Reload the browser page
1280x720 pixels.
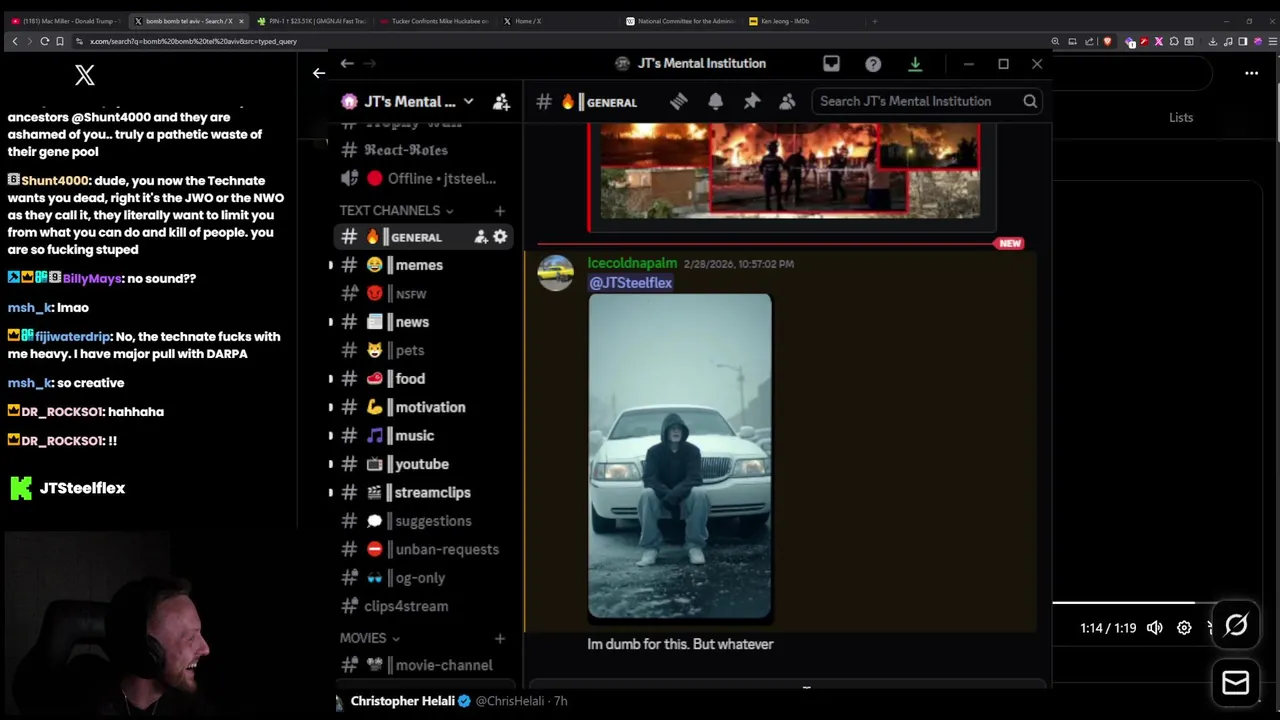tap(44, 41)
